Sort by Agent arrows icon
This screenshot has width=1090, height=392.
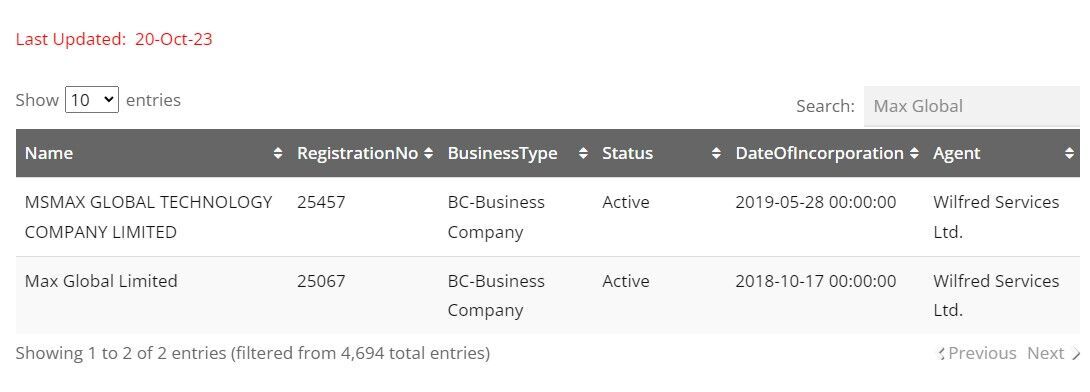tap(1069, 154)
